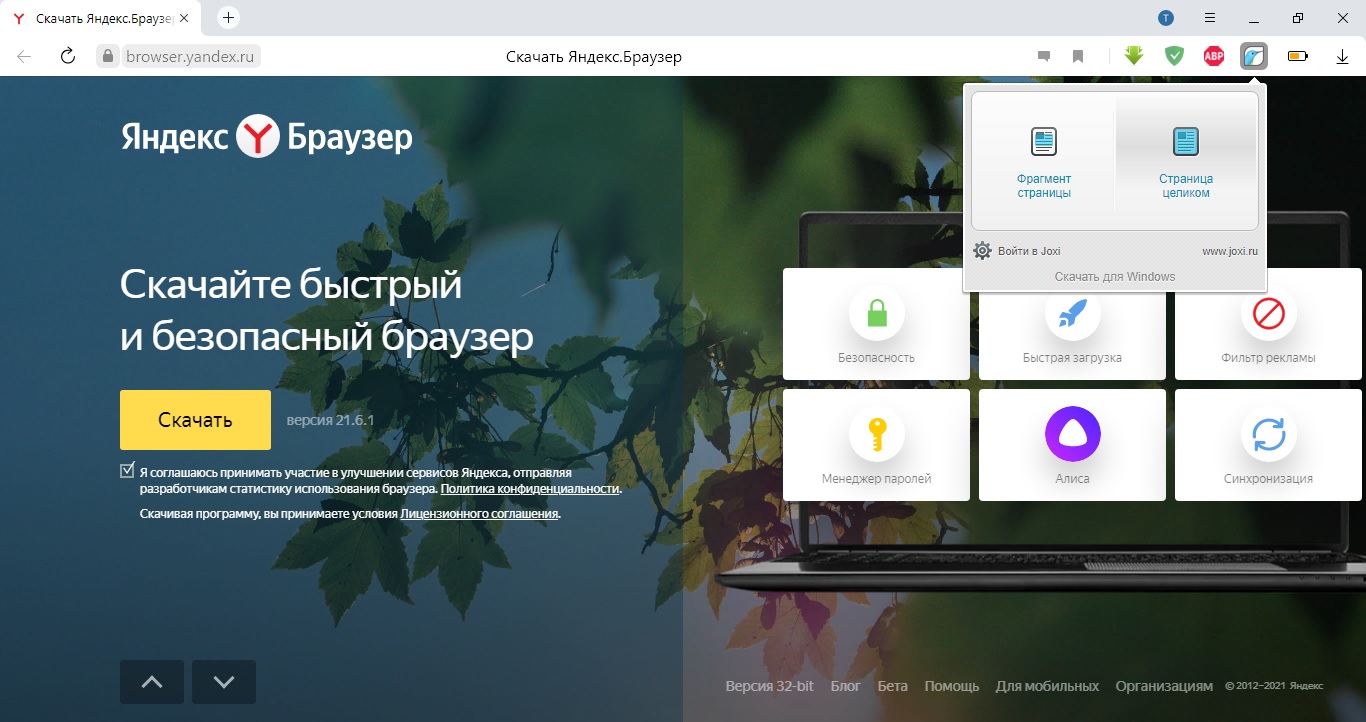Open the green AdGuard shield extension
This screenshot has height=722, width=1366.
(1173, 55)
